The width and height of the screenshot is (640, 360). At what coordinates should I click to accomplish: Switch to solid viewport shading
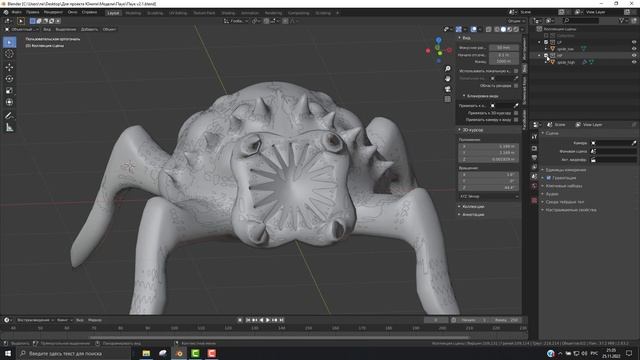(x=503, y=29)
